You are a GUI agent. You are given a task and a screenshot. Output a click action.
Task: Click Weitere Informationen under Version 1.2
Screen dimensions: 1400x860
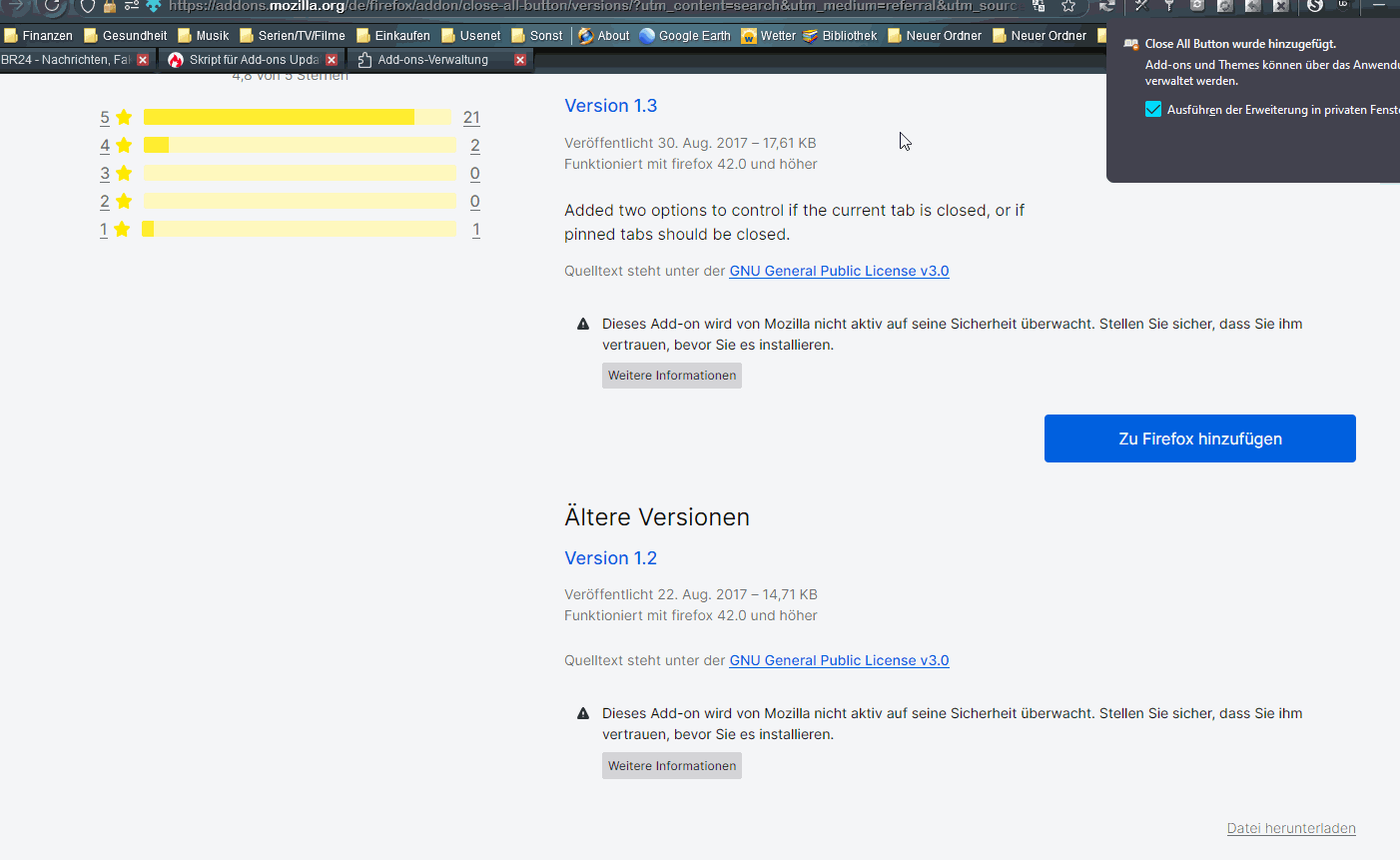(x=672, y=766)
